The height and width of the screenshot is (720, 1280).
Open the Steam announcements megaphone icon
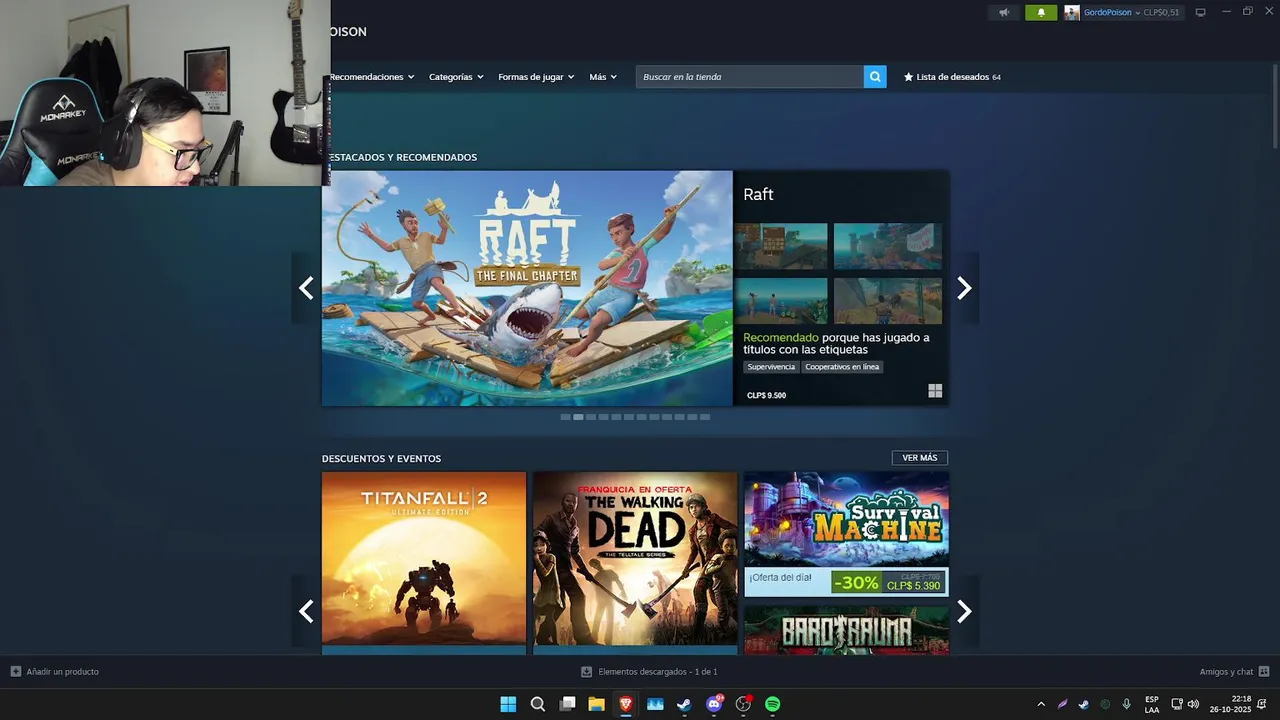click(1004, 13)
